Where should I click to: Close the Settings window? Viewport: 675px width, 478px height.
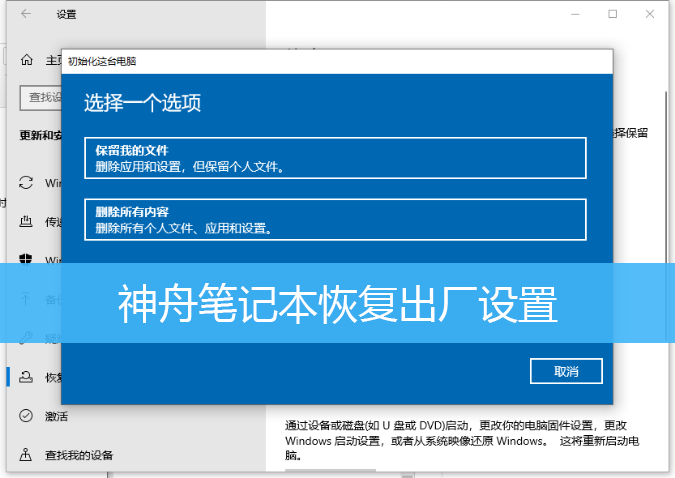tap(653, 14)
